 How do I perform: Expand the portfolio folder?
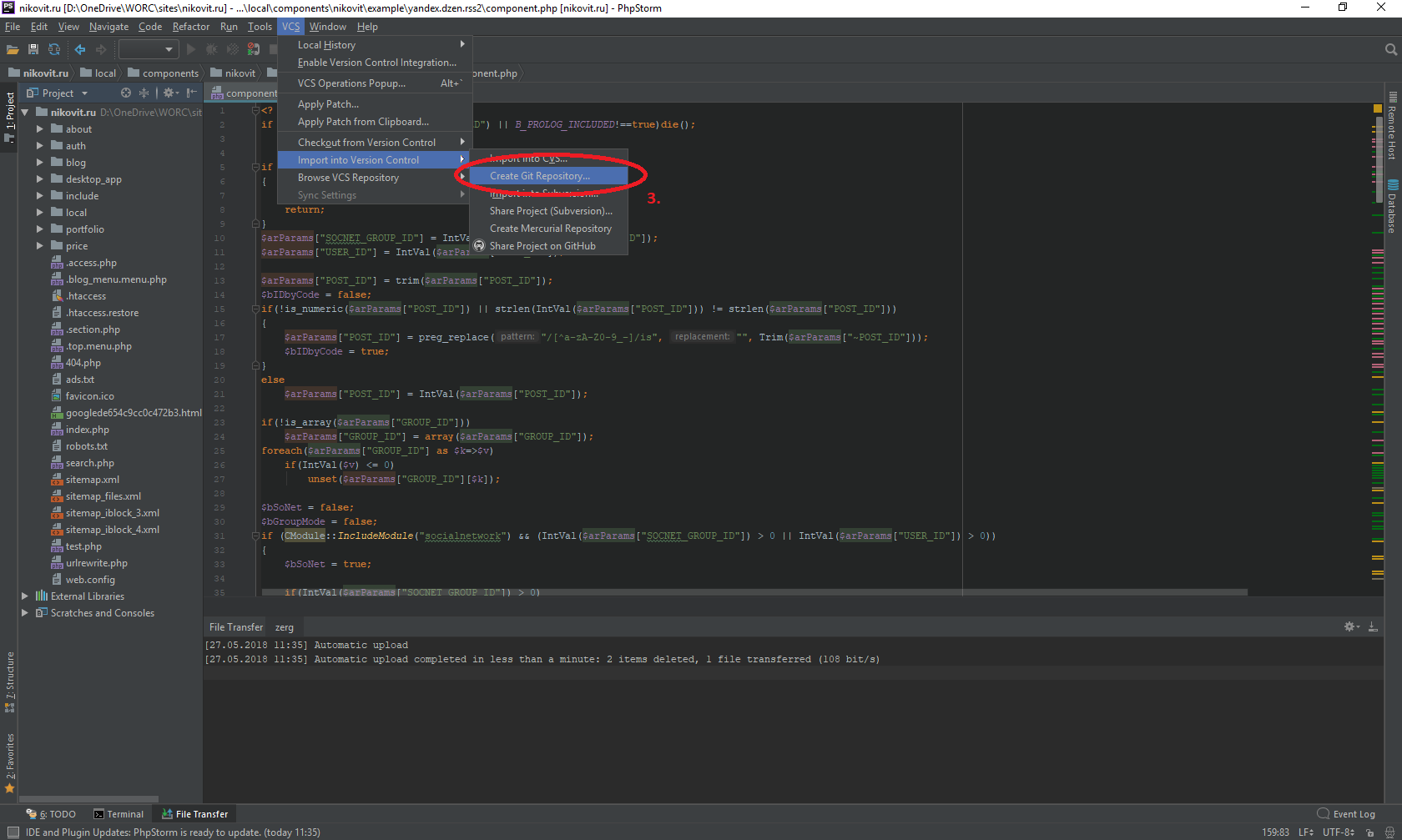coord(39,229)
